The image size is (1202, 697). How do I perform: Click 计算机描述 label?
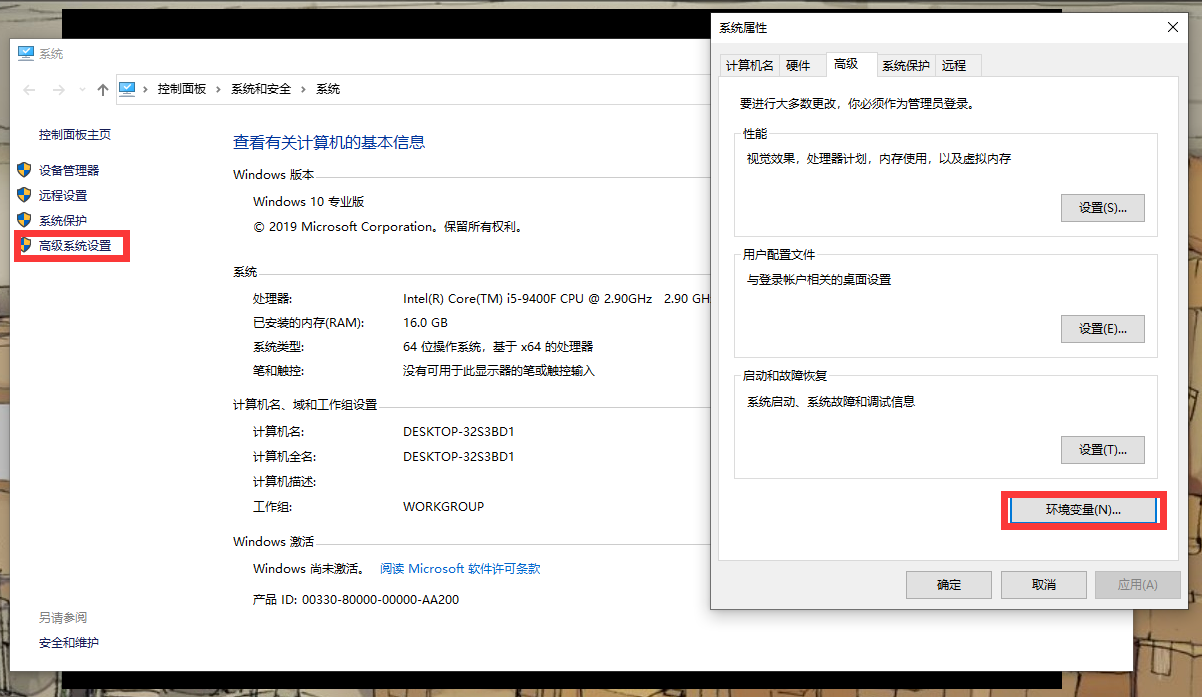[285, 481]
